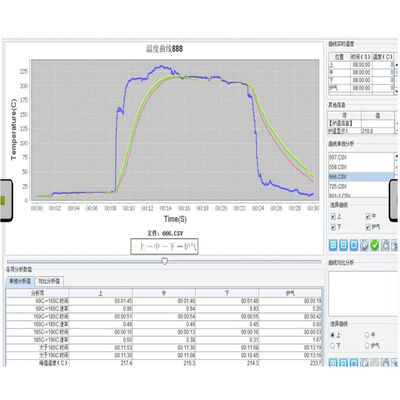Click the third blue icon in the bottom comparison toolbar
400x400 pixels.
(x=354, y=363)
